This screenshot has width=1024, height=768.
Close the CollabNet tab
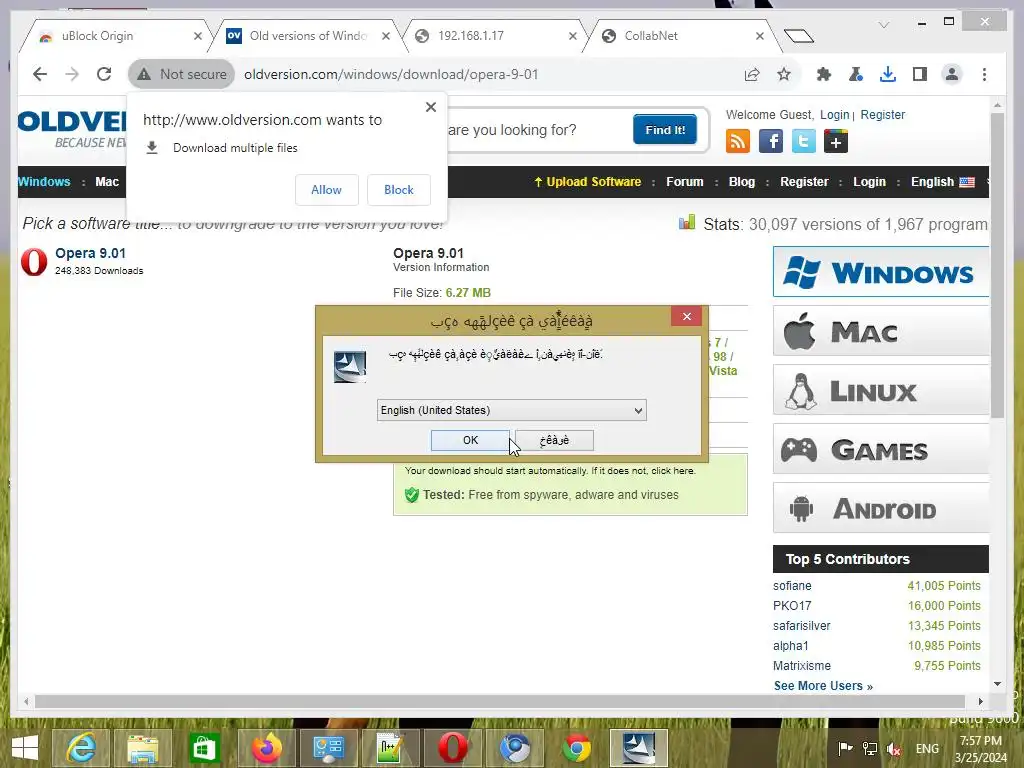(760, 36)
